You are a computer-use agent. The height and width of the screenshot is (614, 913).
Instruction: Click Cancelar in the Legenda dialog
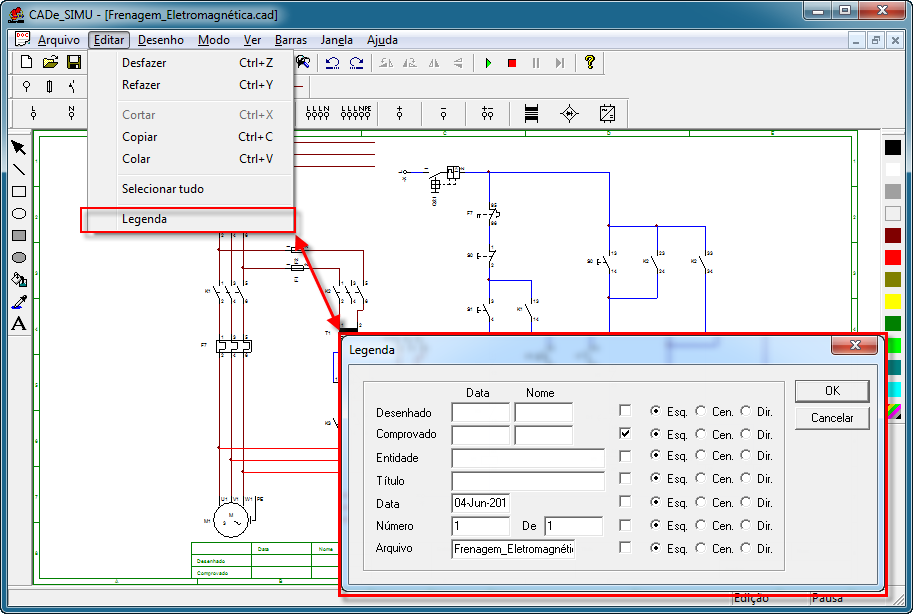[x=832, y=418]
